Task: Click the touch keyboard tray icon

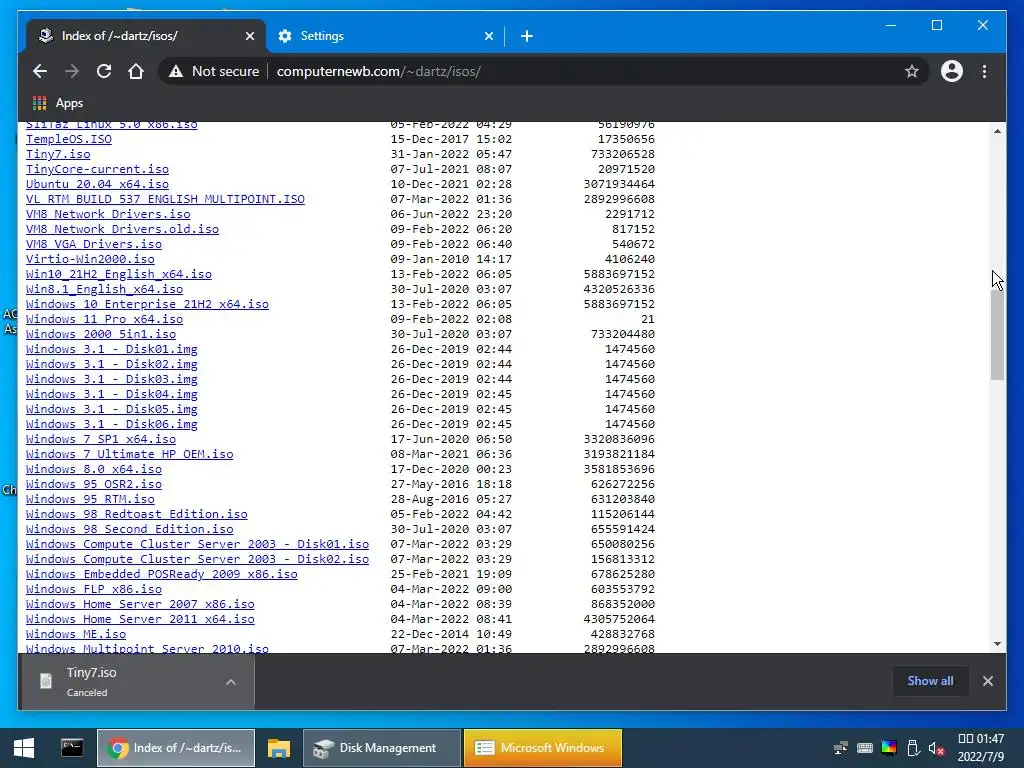Action: [x=865, y=748]
